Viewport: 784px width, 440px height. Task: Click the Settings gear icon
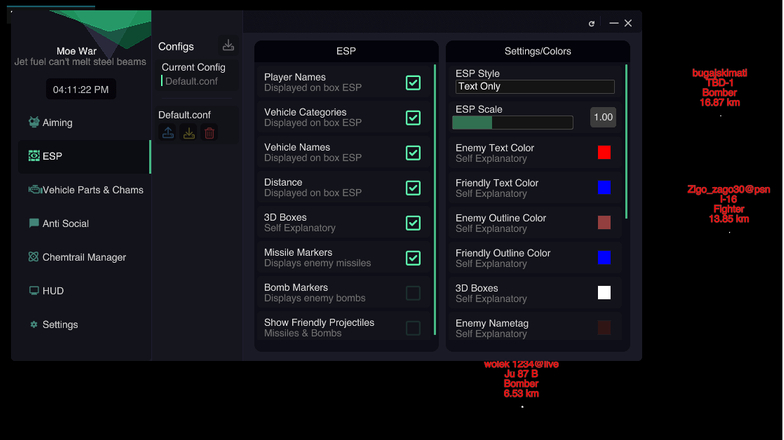(34, 324)
